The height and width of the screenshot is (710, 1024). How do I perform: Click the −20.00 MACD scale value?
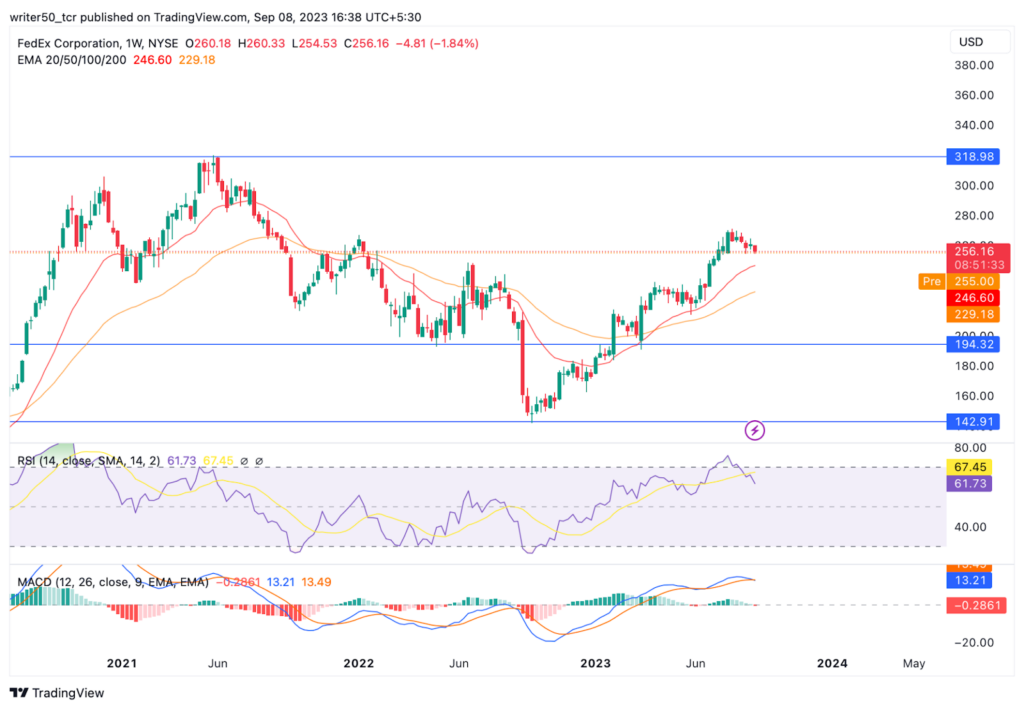pos(974,643)
